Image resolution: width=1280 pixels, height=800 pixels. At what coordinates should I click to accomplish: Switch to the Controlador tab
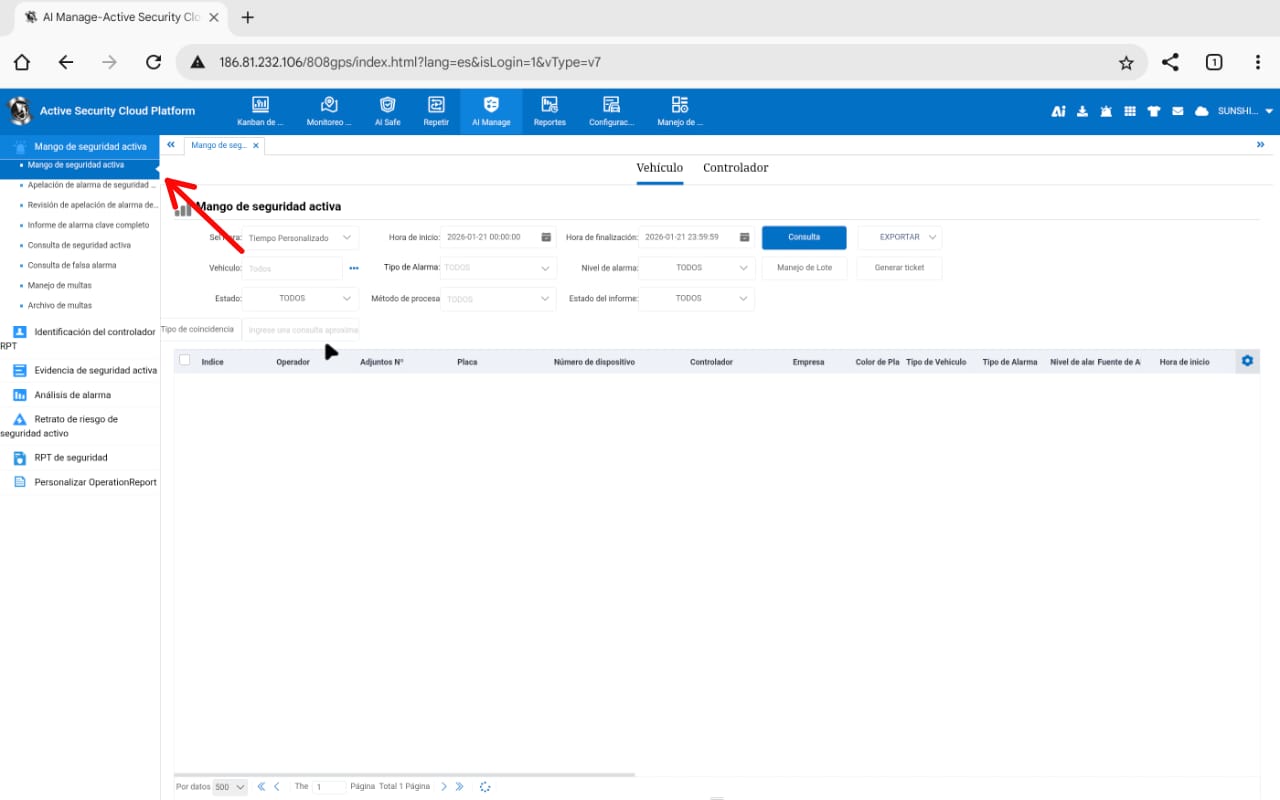pos(735,168)
